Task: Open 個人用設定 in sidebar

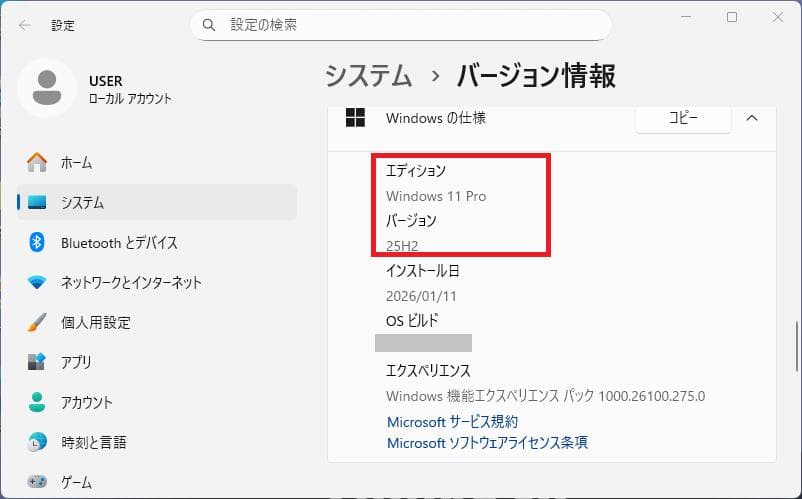Action: [x=157, y=322]
